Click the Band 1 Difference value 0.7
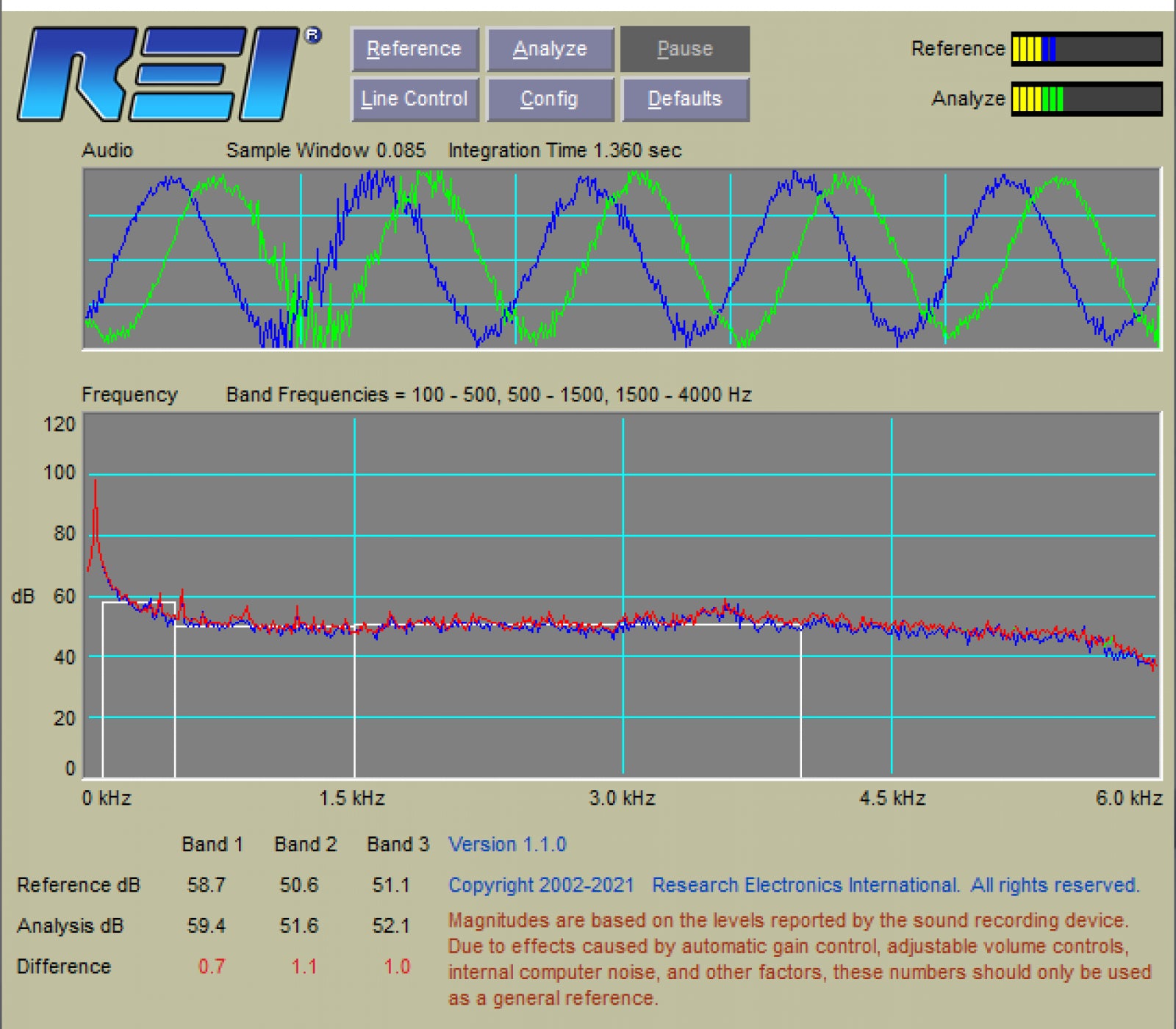This screenshot has height=1029, width=1176. coord(212,967)
